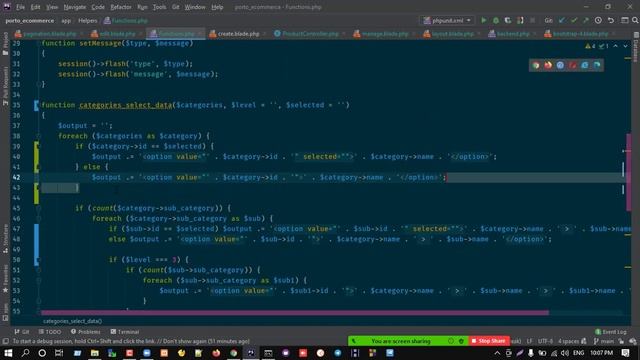
Task: Collapse the foreach fold marker at line 38
Action: (38, 136)
